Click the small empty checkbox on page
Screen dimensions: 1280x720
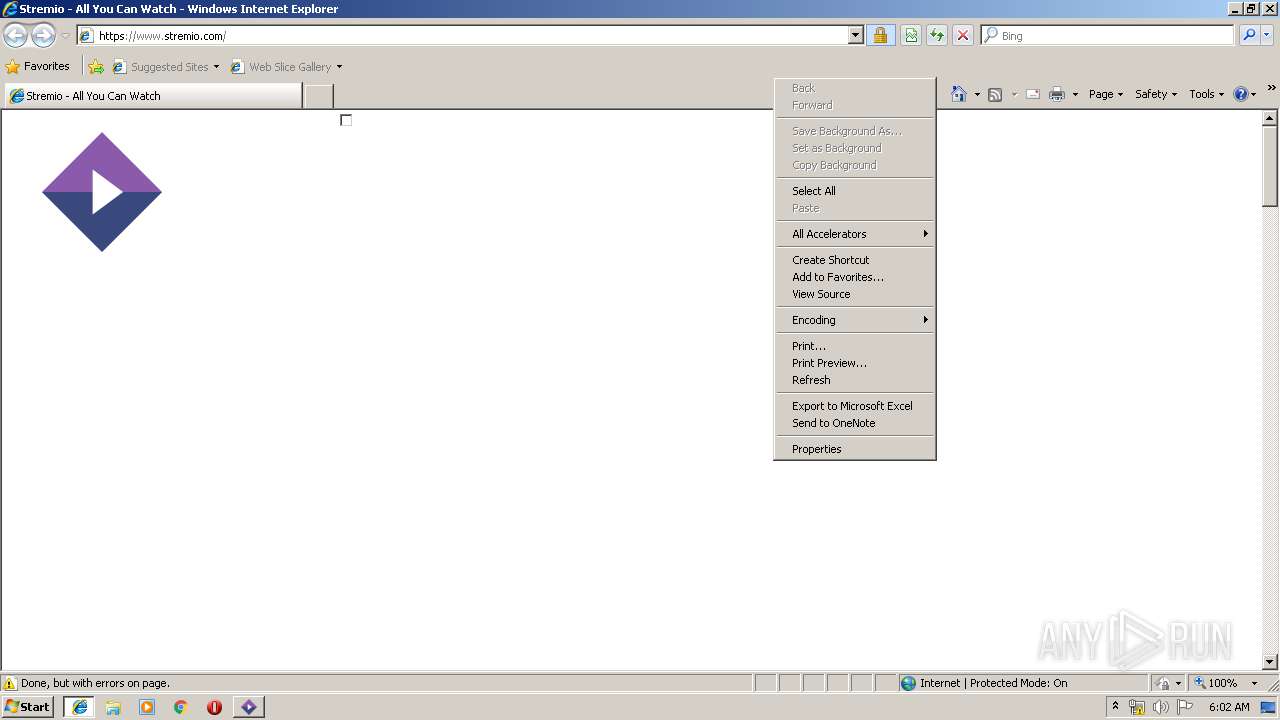[346, 120]
